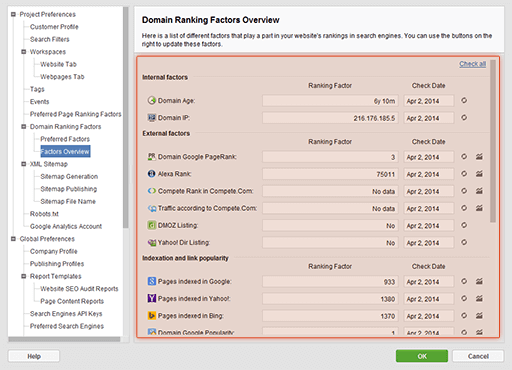
Task: Open Help for this dialog
Action: [x=34, y=356]
